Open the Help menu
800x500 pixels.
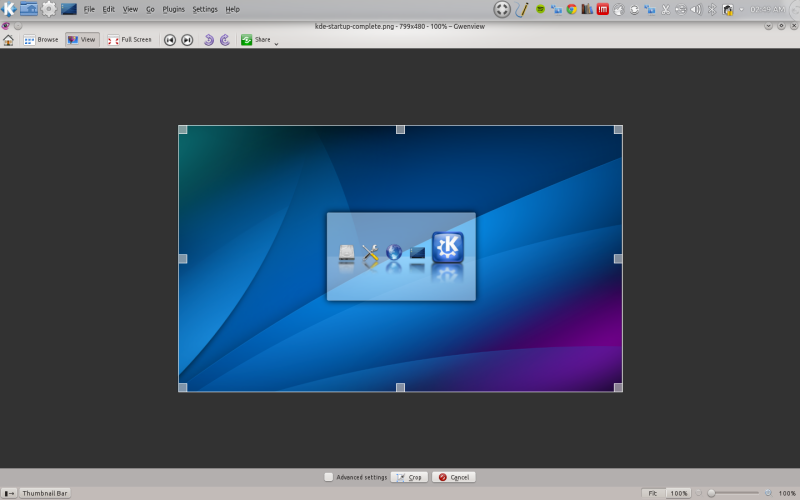coord(233,9)
